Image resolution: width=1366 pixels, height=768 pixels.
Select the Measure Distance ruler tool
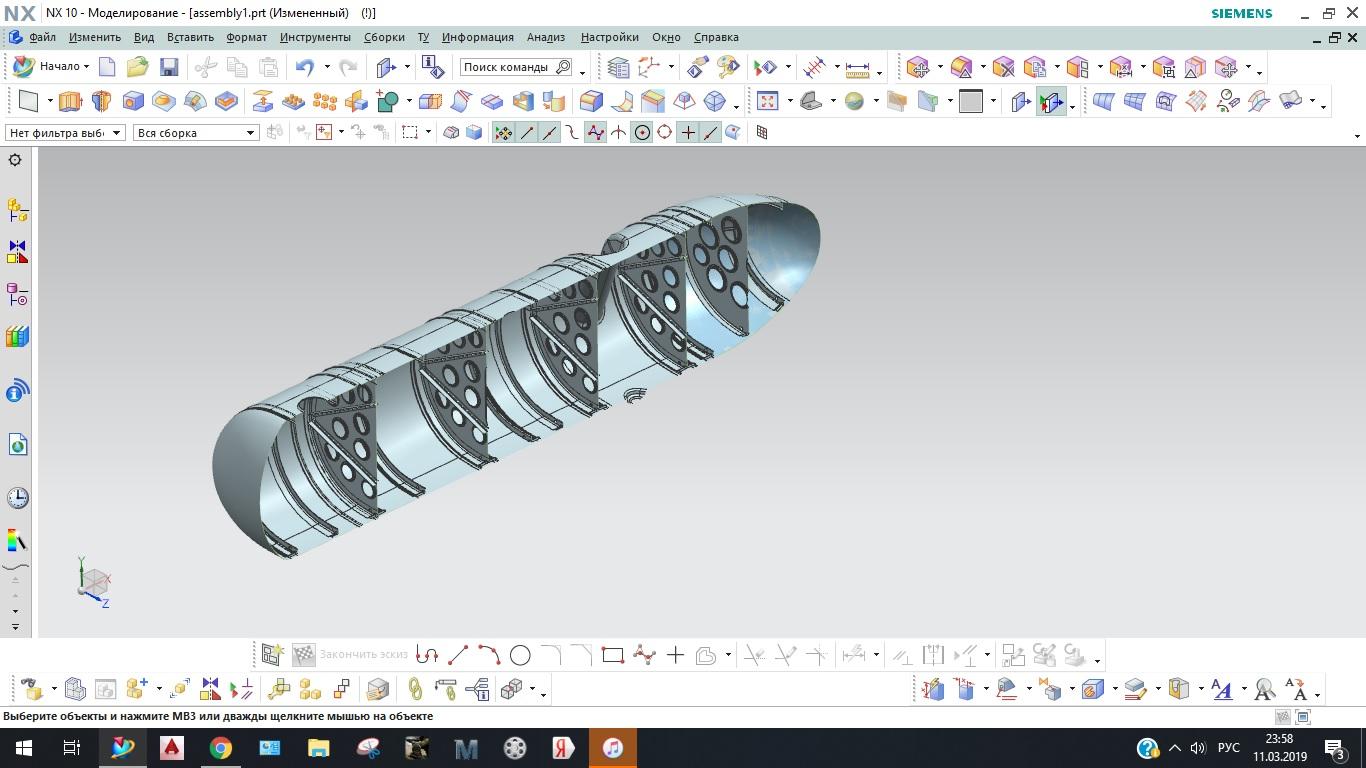pos(857,68)
